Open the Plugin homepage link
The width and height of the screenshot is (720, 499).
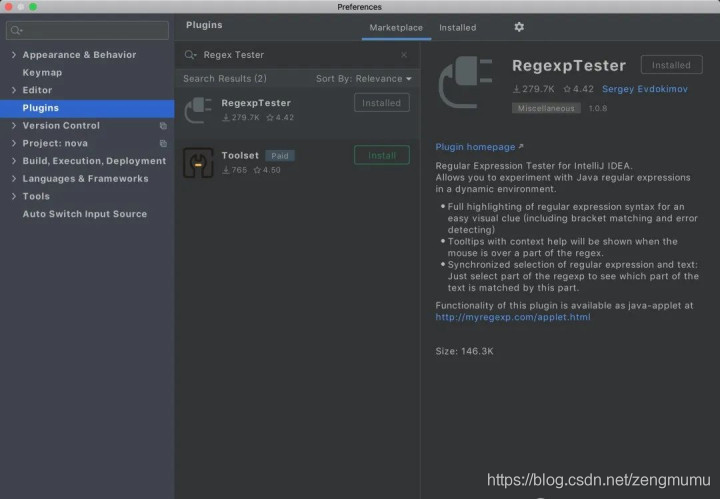[475, 147]
